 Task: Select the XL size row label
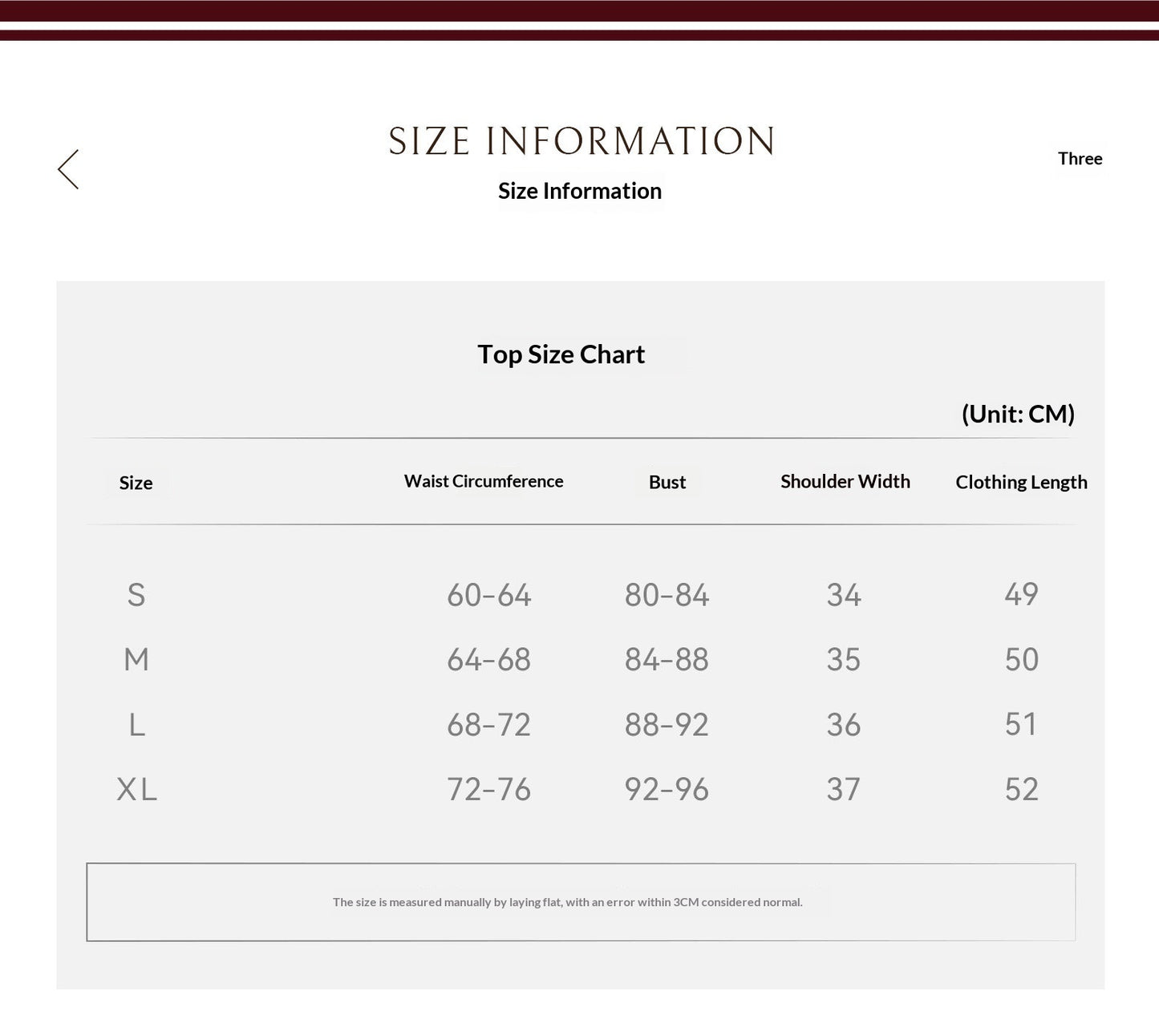(x=137, y=790)
